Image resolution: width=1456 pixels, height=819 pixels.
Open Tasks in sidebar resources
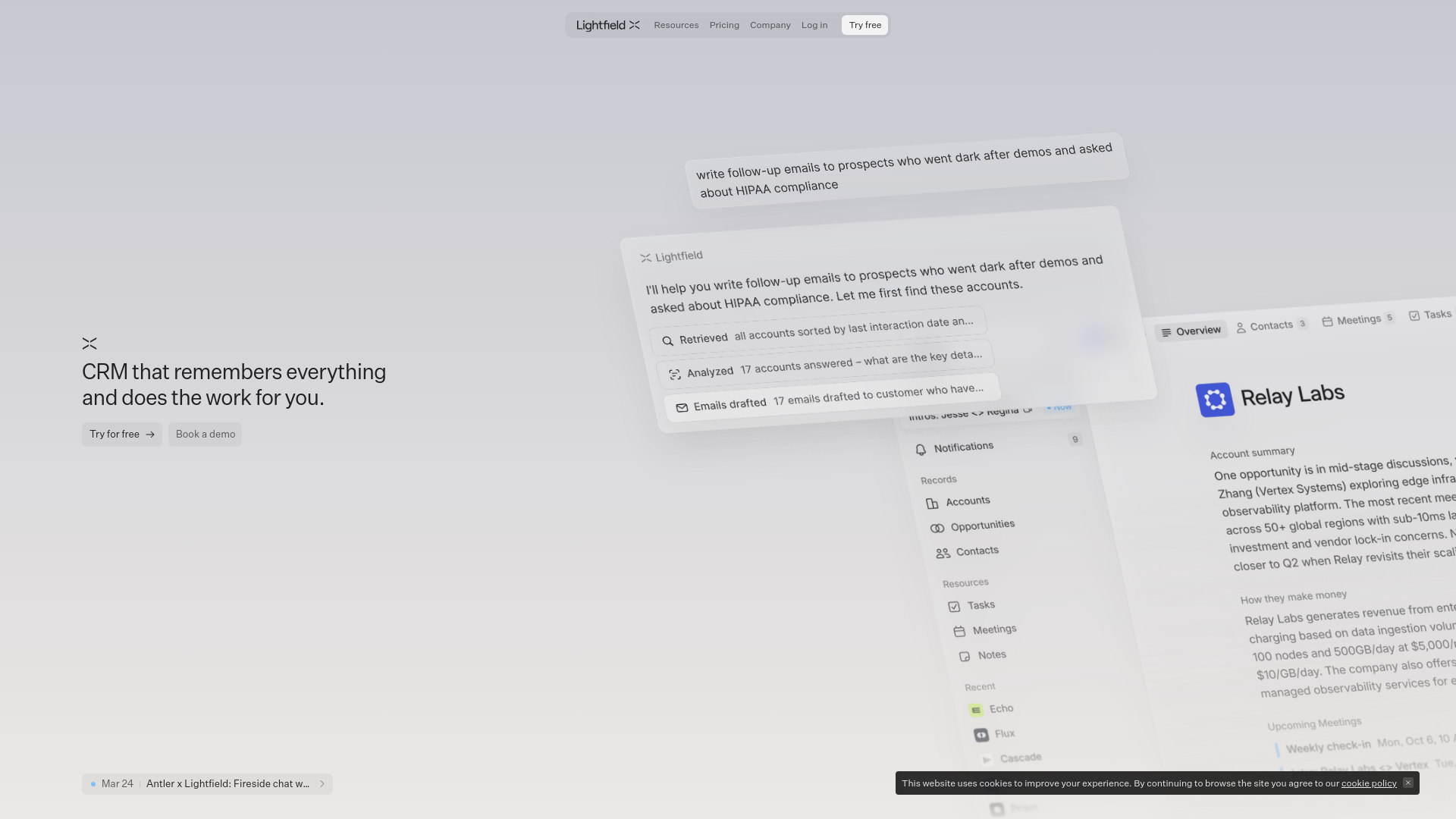(x=980, y=605)
